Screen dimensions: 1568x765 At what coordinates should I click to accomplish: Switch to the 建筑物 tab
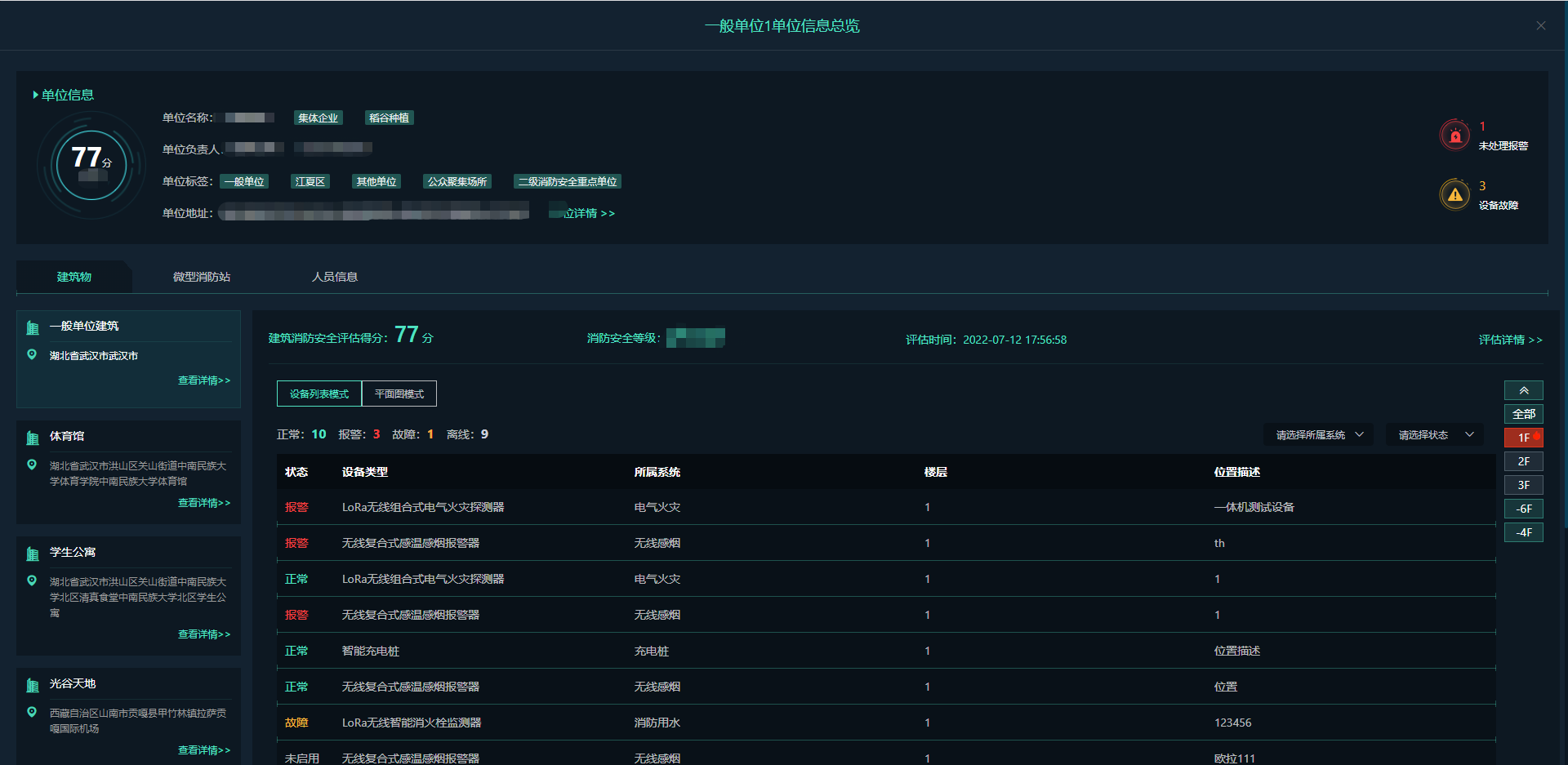(74, 277)
